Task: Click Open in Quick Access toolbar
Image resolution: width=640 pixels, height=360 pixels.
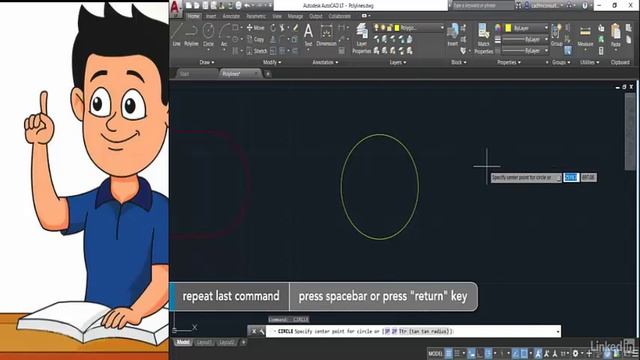Action: pyautogui.click(x=197, y=5)
